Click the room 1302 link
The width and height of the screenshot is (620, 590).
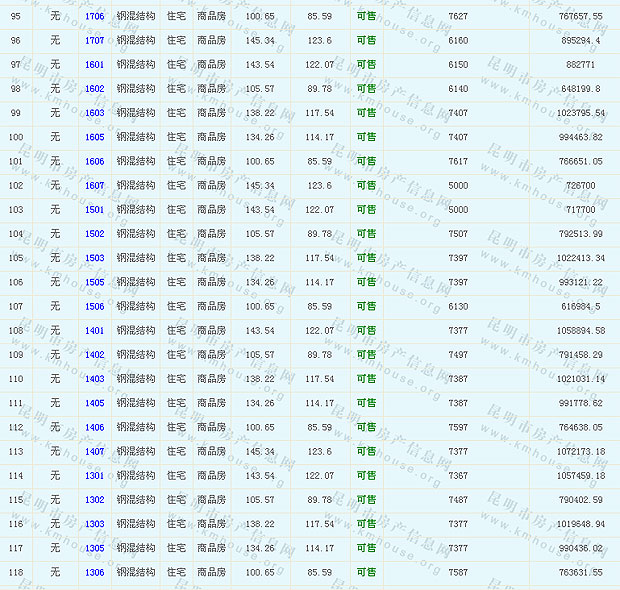[94, 500]
